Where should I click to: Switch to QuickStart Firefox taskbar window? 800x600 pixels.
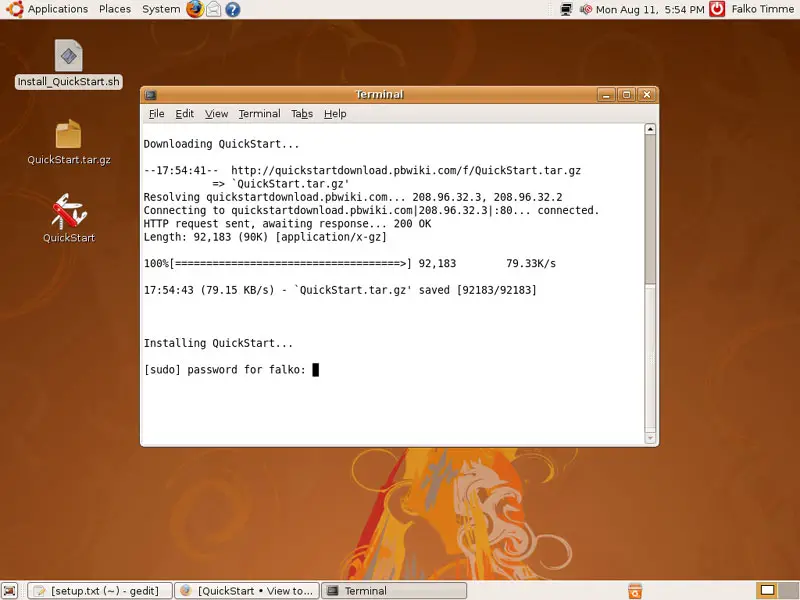click(x=247, y=591)
